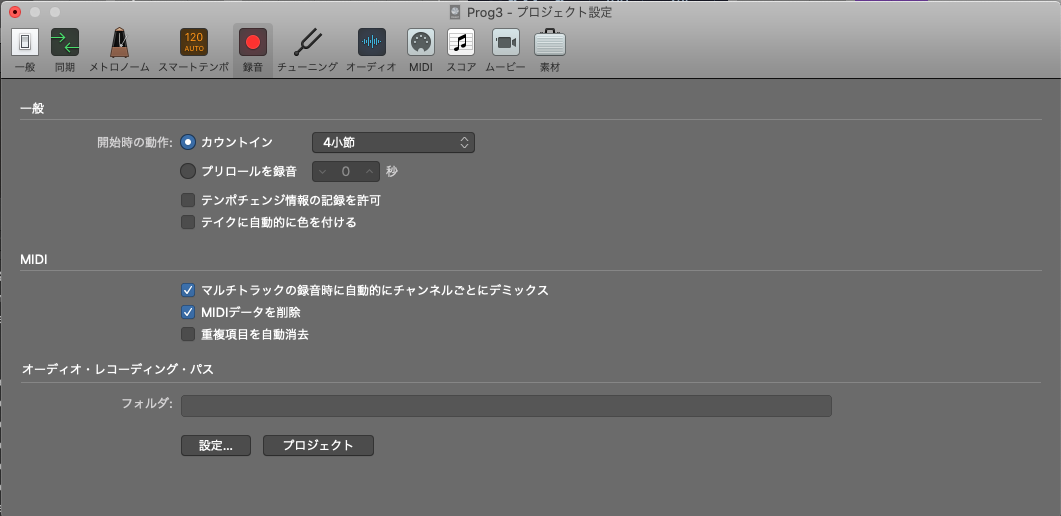Increase pre-roll seconds with up arrow

[369, 172]
